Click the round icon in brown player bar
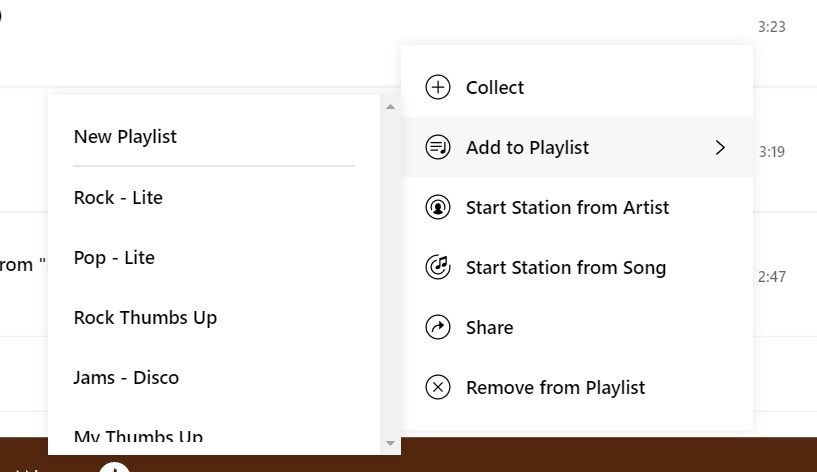 [x=115, y=466]
